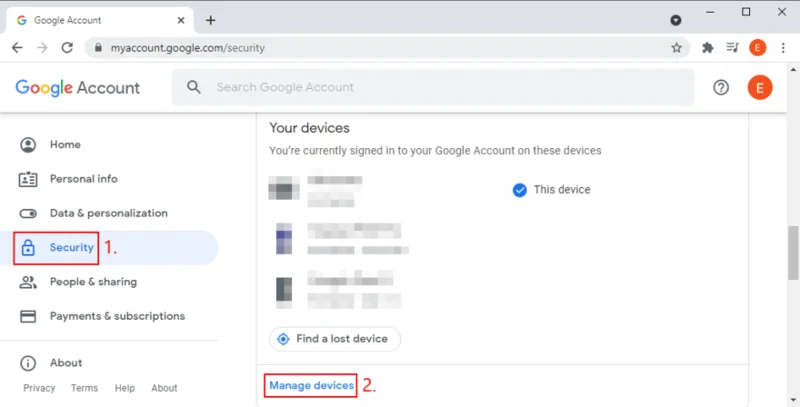Bookmark this page with the star icon
800x407 pixels.
point(677,47)
